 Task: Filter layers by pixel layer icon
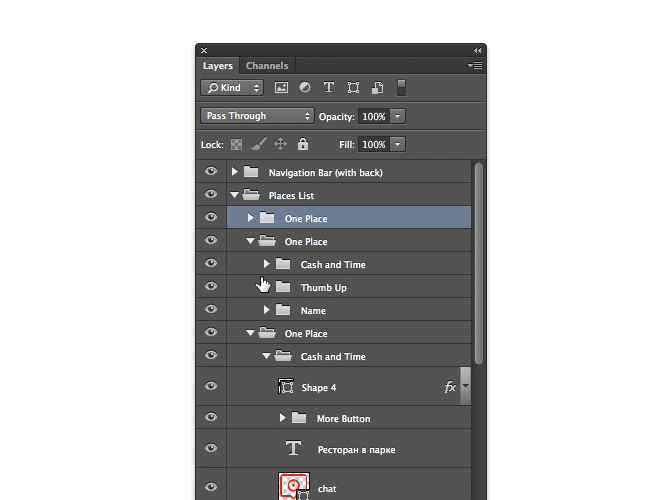pos(281,88)
